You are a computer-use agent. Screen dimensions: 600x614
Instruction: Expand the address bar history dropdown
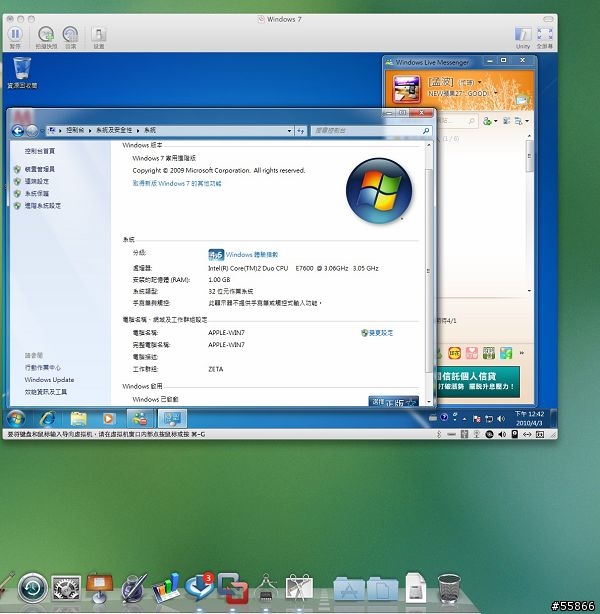pyautogui.click(x=289, y=131)
